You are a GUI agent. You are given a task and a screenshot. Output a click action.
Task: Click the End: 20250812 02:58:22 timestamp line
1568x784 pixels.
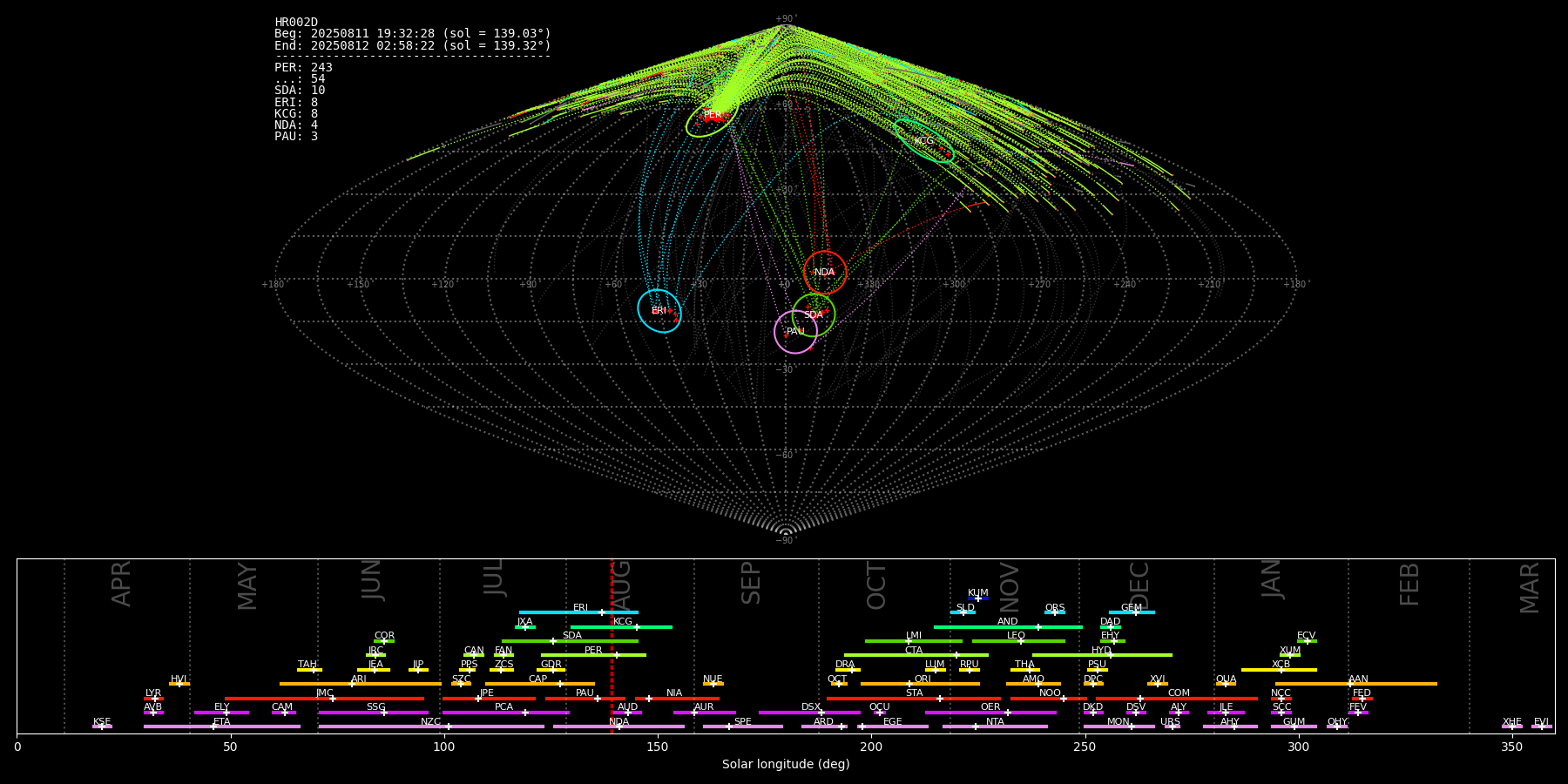click(x=413, y=45)
